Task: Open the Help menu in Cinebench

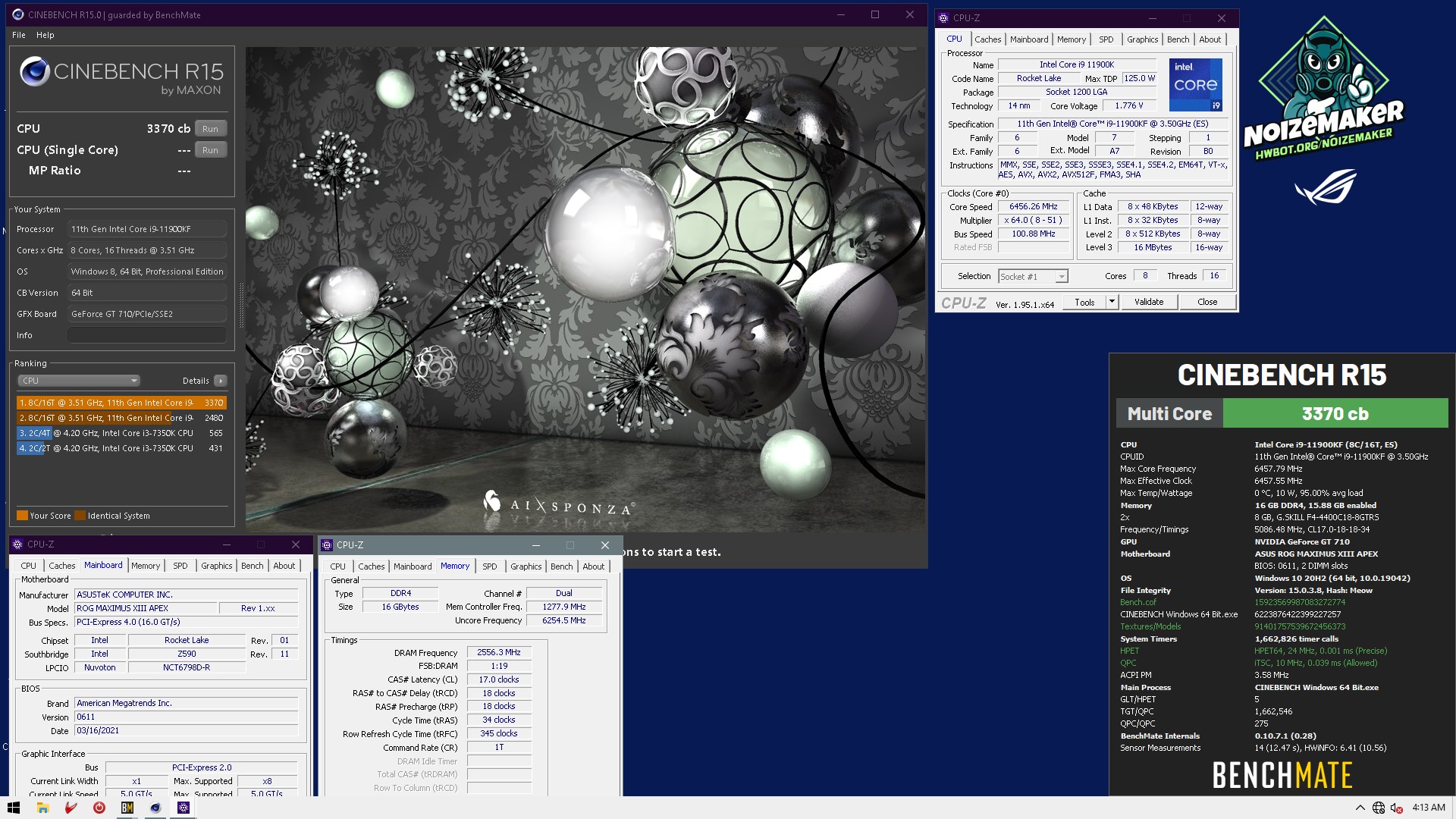Action: click(45, 35)
